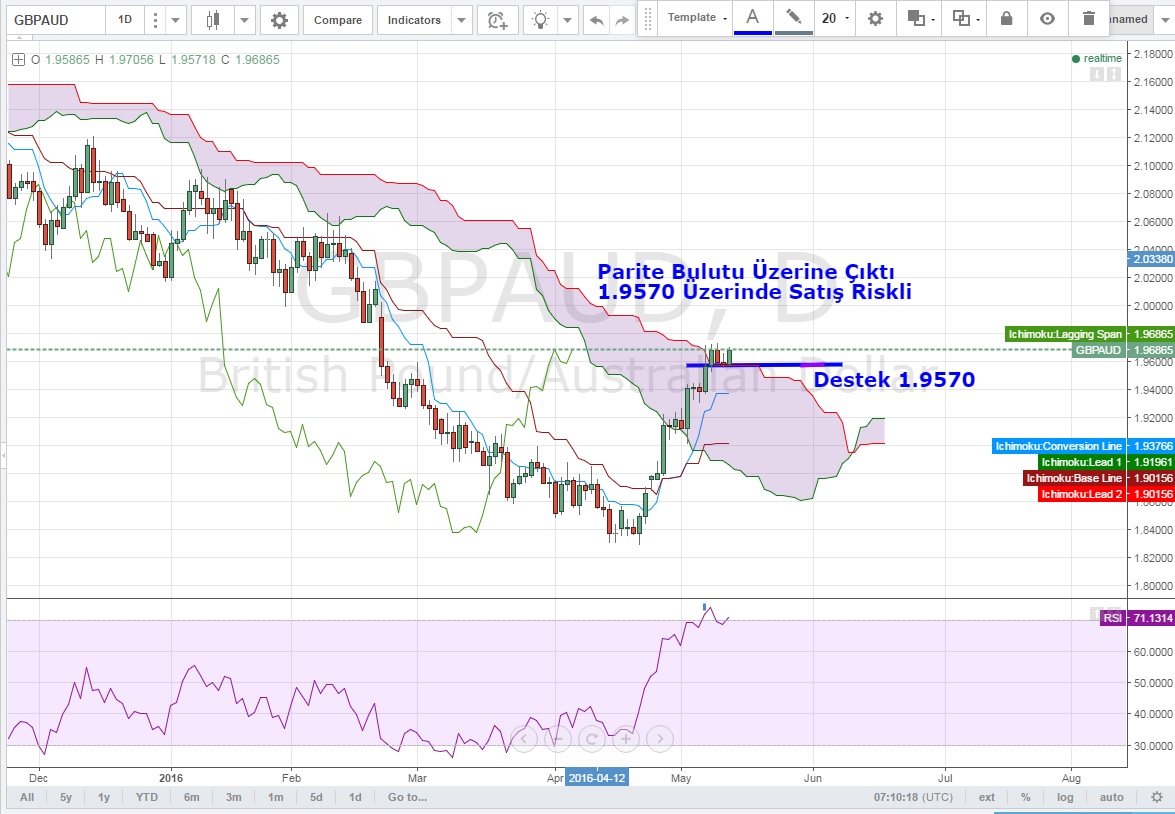Screen dimensions: 1175x814
Task: Click the candlestick chart style icon
Action: [212, 20]
